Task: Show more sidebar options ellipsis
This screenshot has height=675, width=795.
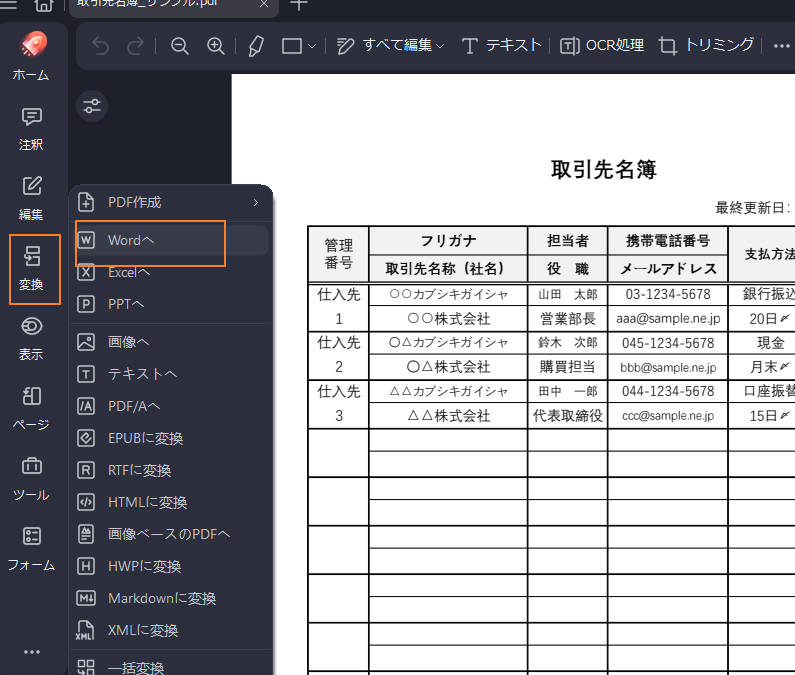Action: (x=31, y=652)
